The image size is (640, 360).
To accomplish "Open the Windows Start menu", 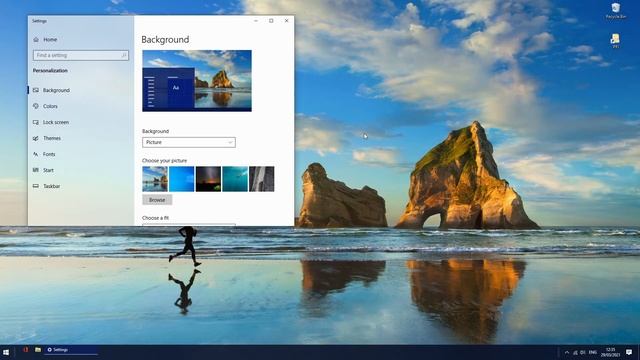I will [x=6, y=352].
